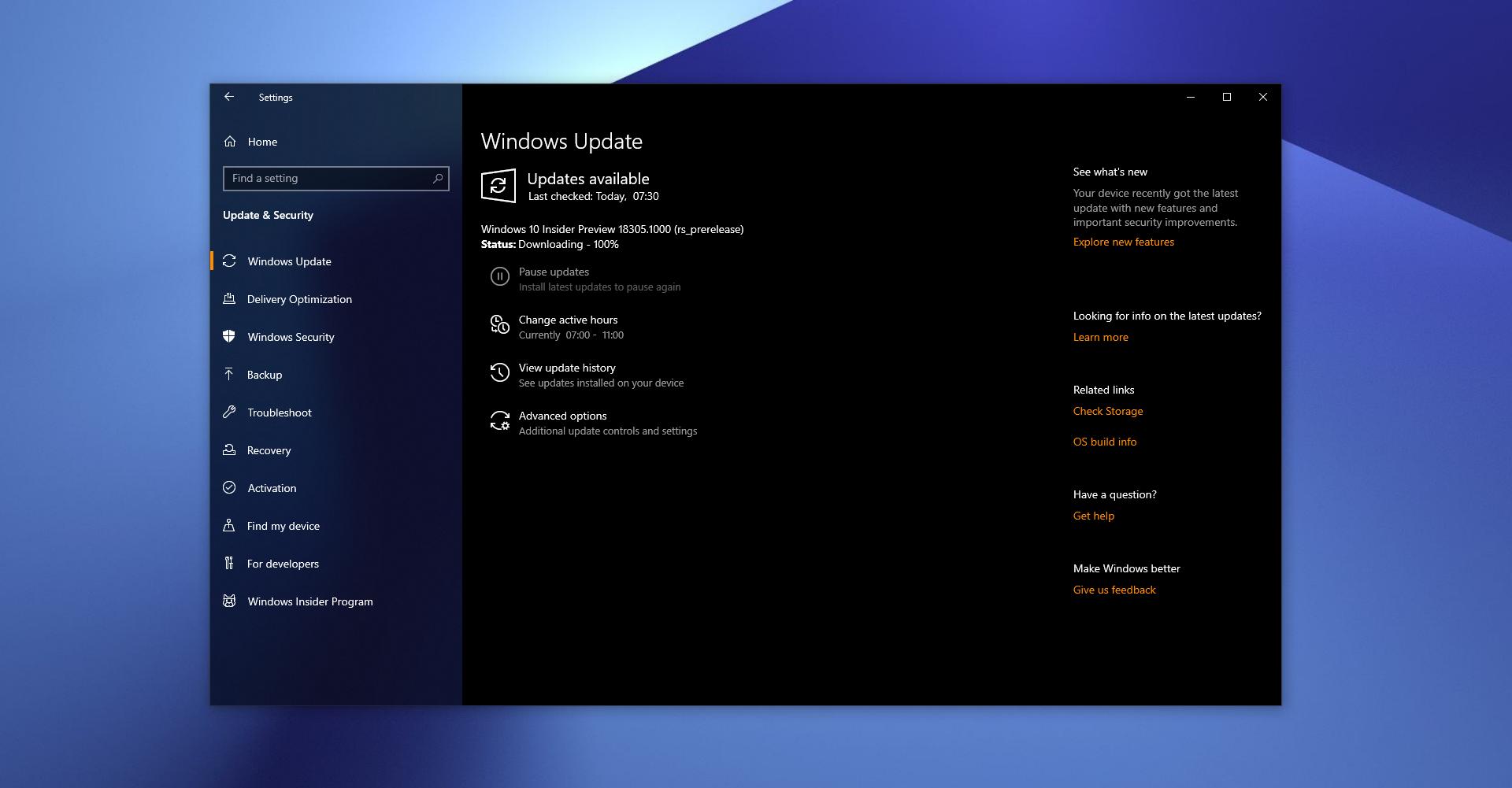This screenshot has width=1512, height=788.
Task: Open the Activation page
Action: click(335, 488)
